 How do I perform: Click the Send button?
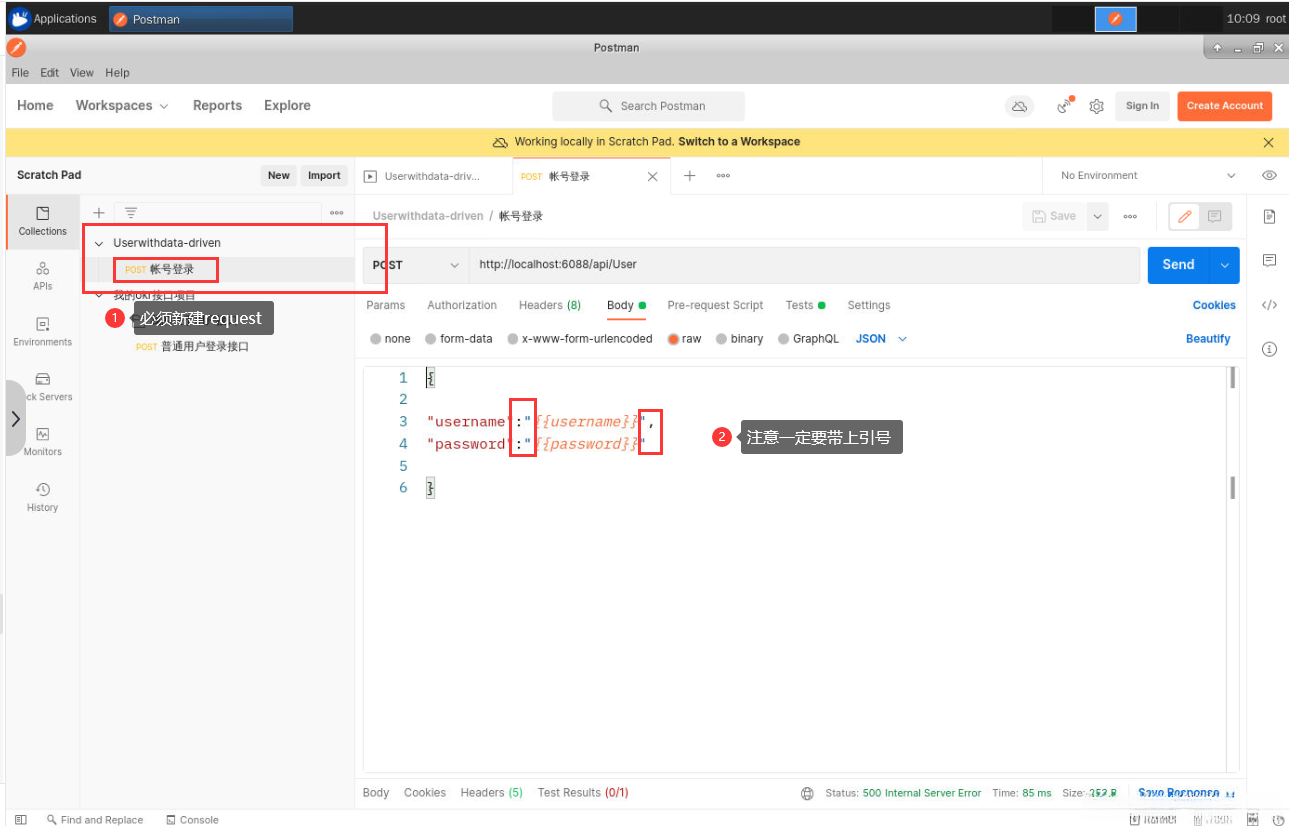[1179, 265]
